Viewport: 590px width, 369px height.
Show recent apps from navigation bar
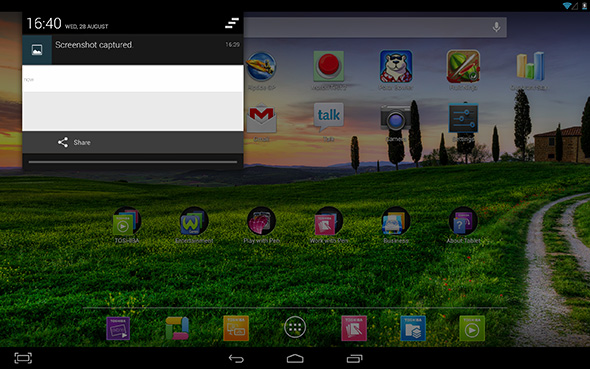point(354,359)
